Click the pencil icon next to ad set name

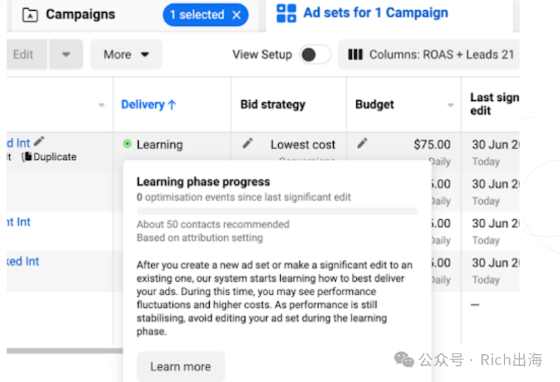39,141
